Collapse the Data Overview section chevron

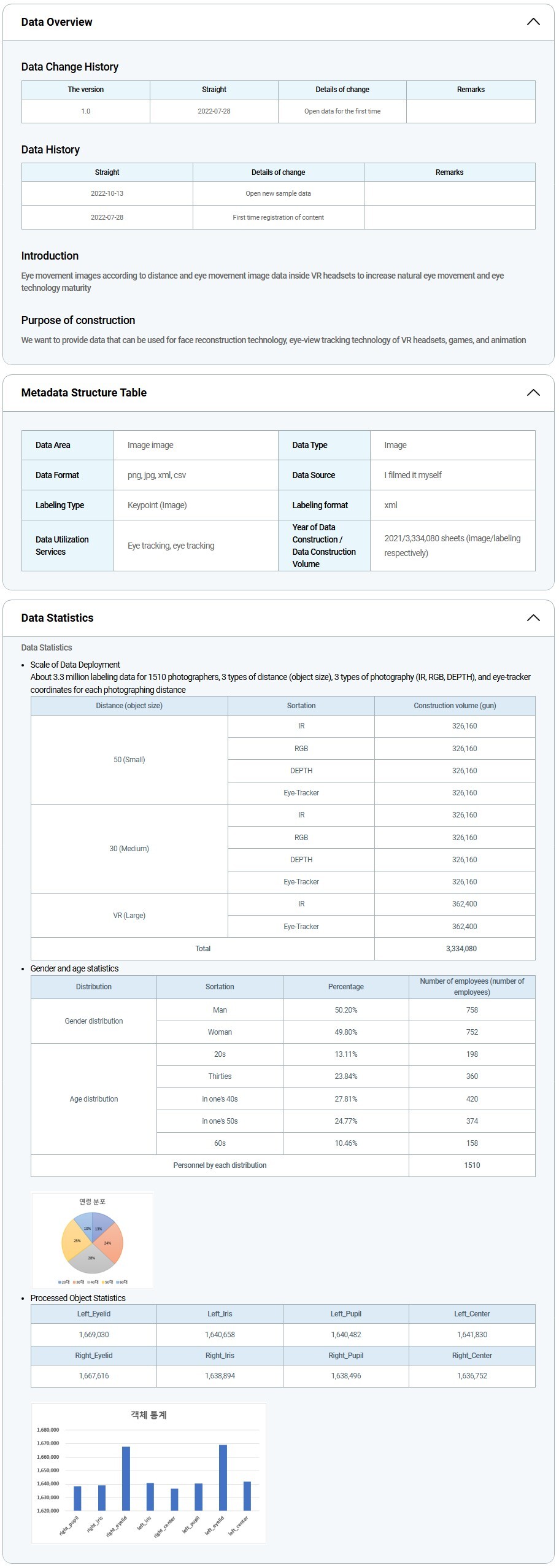[x=533, y=22]
